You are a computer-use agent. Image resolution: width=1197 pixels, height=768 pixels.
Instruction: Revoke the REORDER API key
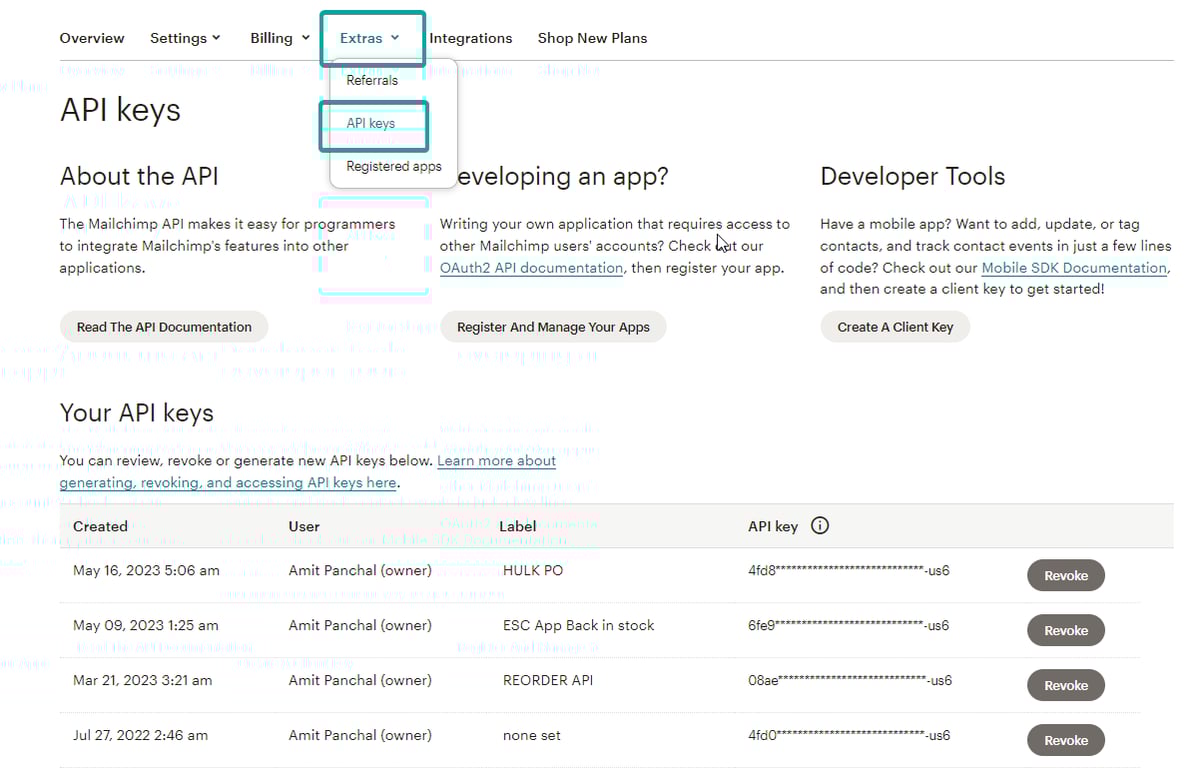coord(1065,686)
